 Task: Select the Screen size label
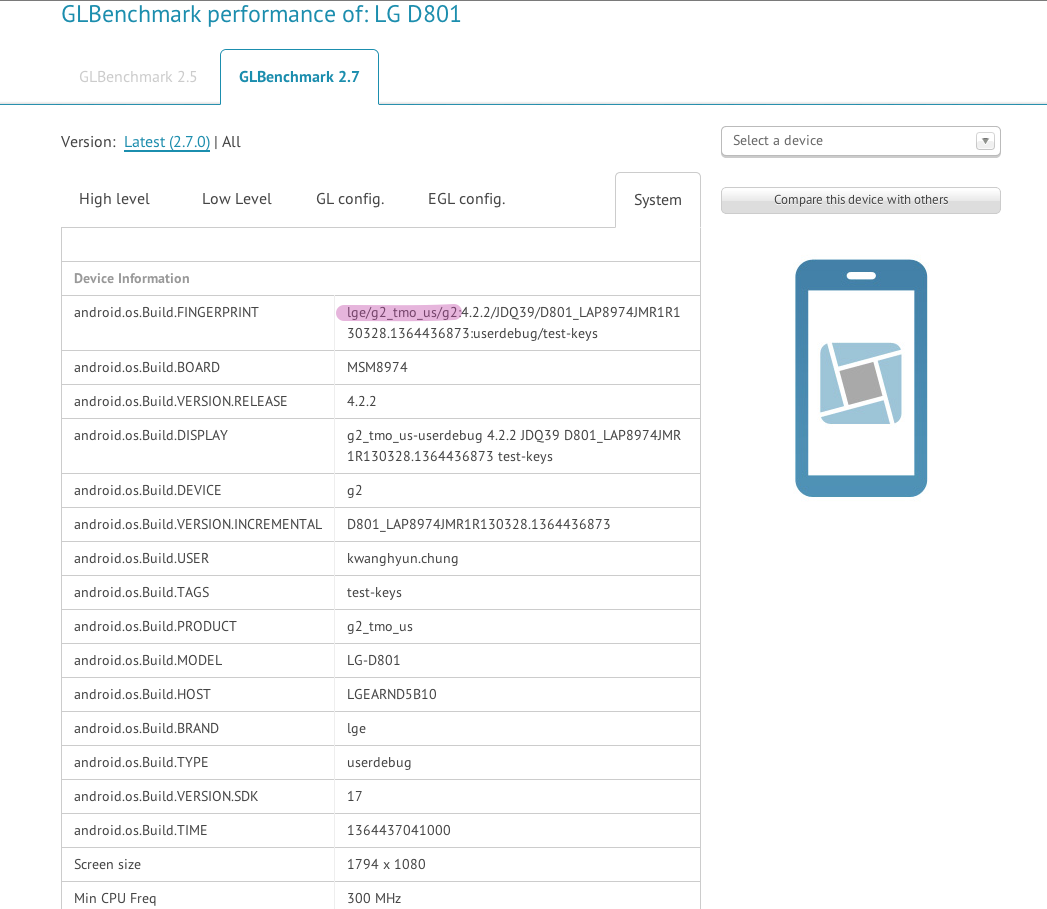click(x=108, y=865)
